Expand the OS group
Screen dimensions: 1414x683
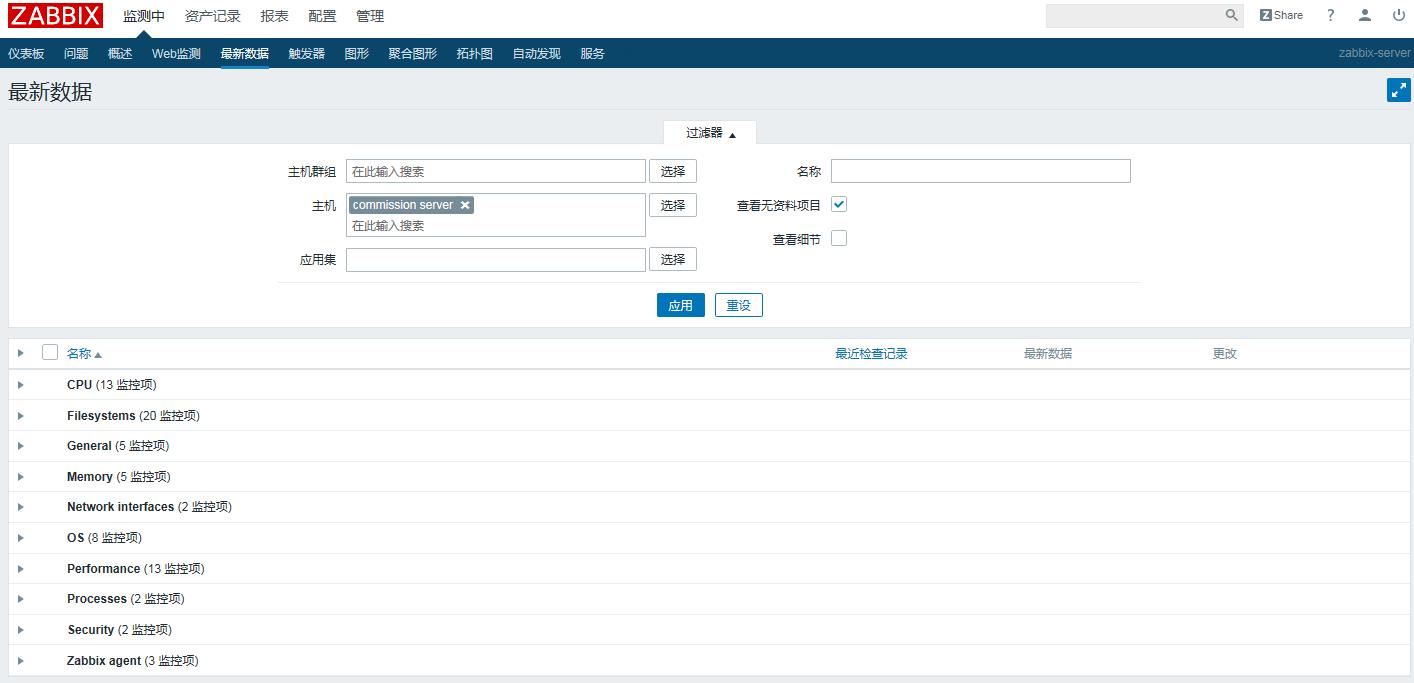point(20,538)
